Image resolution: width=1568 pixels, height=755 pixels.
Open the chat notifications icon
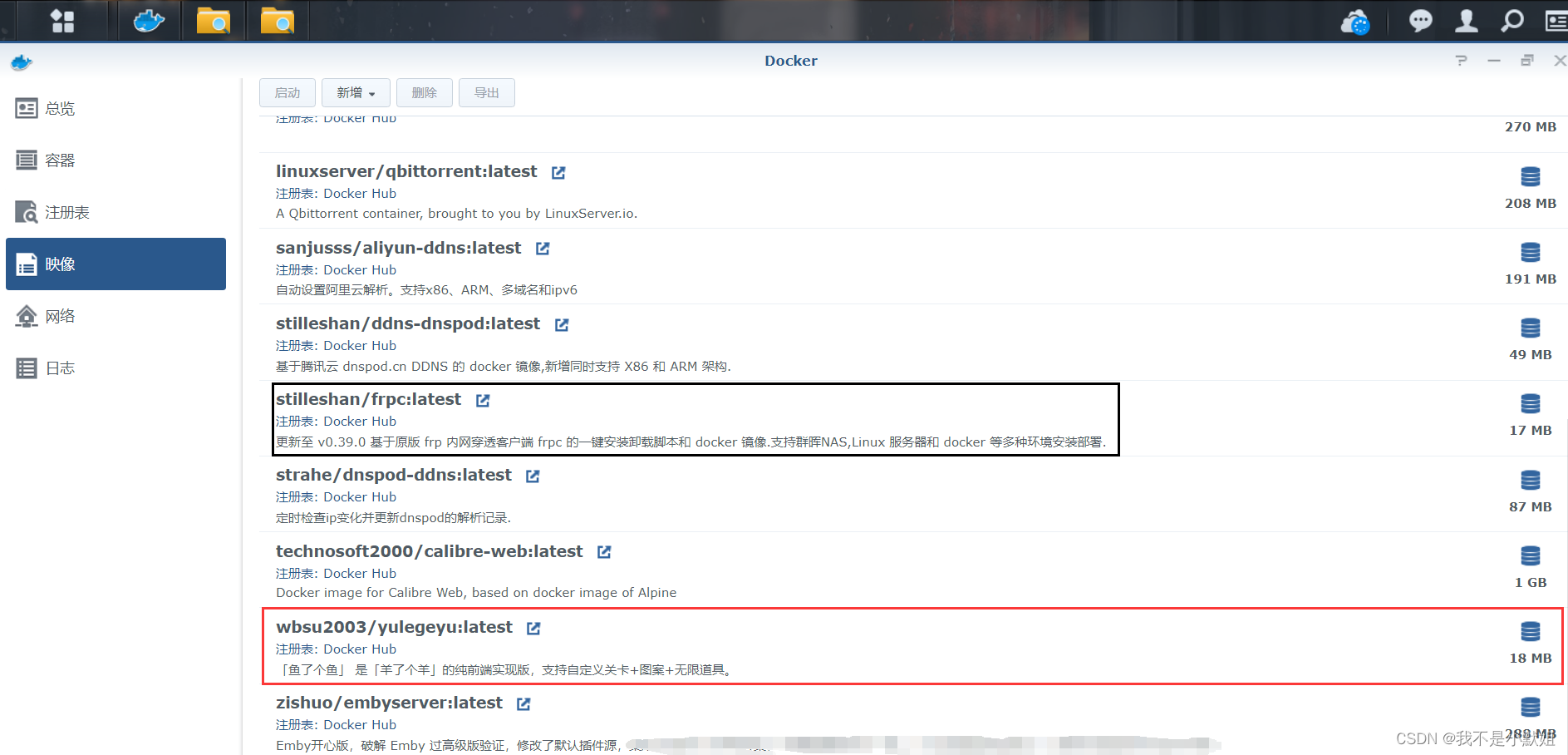point(1420,21)
